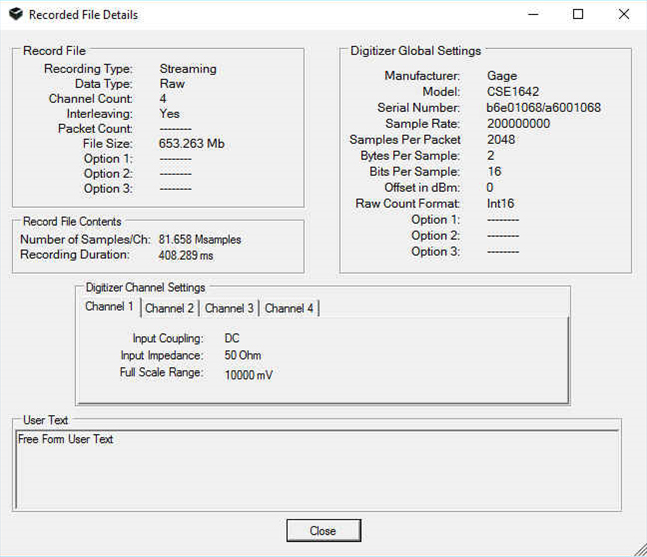Viewport: 647px width, 557px height.
Task: Click the resize grip at the window corner
Action: pyautogui.click(x=638, y=548)
